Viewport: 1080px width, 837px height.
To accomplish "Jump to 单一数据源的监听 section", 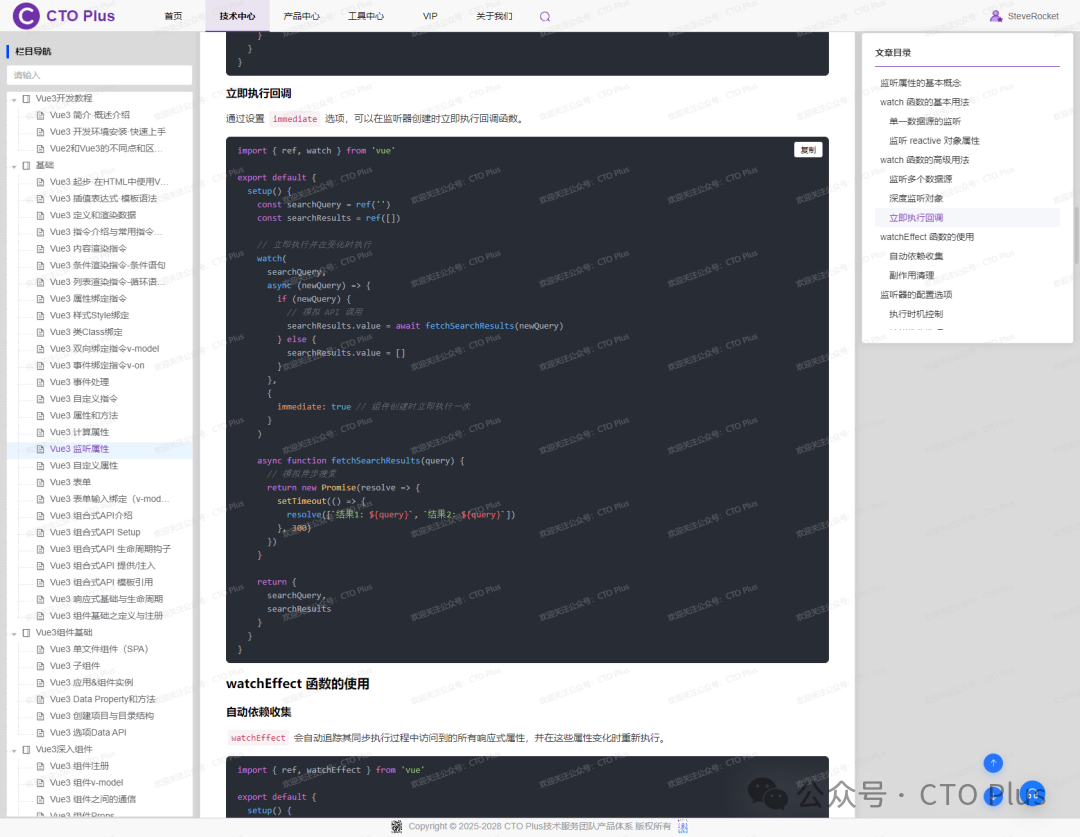I will click(924, 121).
